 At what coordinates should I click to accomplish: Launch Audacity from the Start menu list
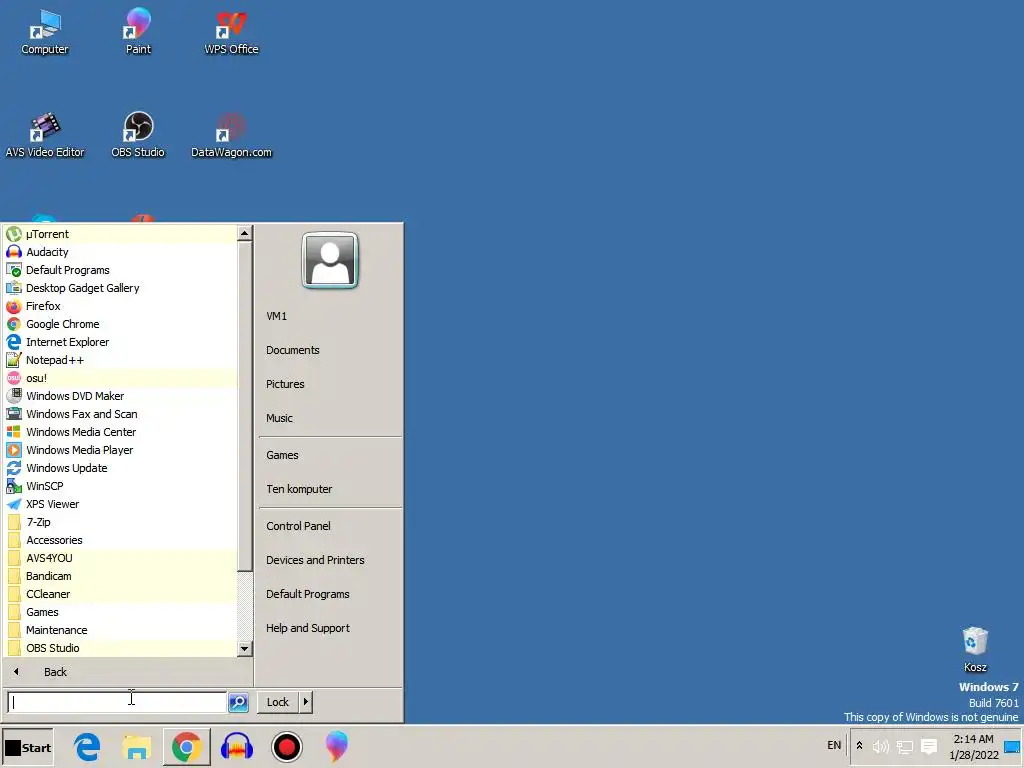tap(121, 252)
